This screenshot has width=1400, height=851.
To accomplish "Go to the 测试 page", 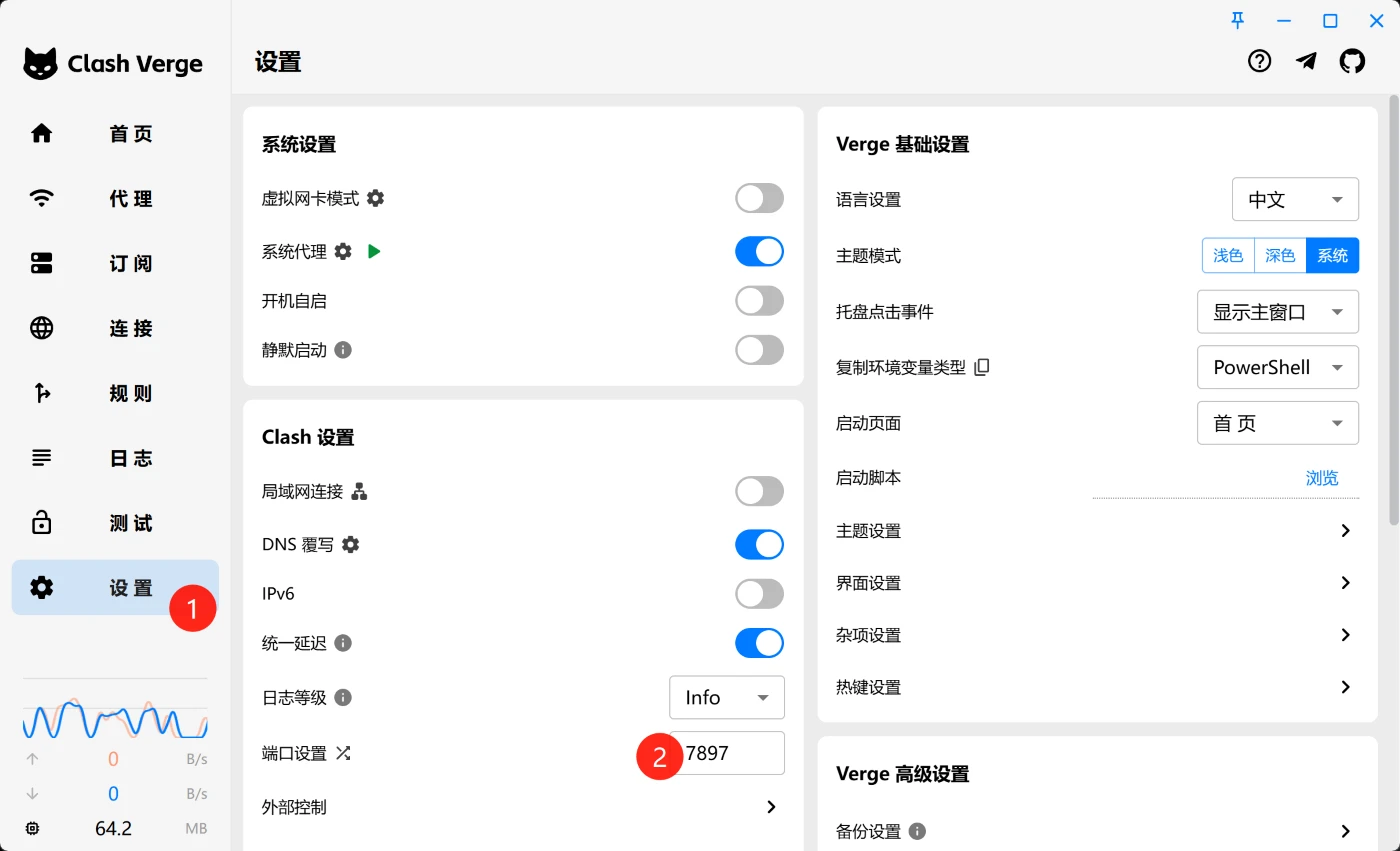I will (x=115, y=523).
